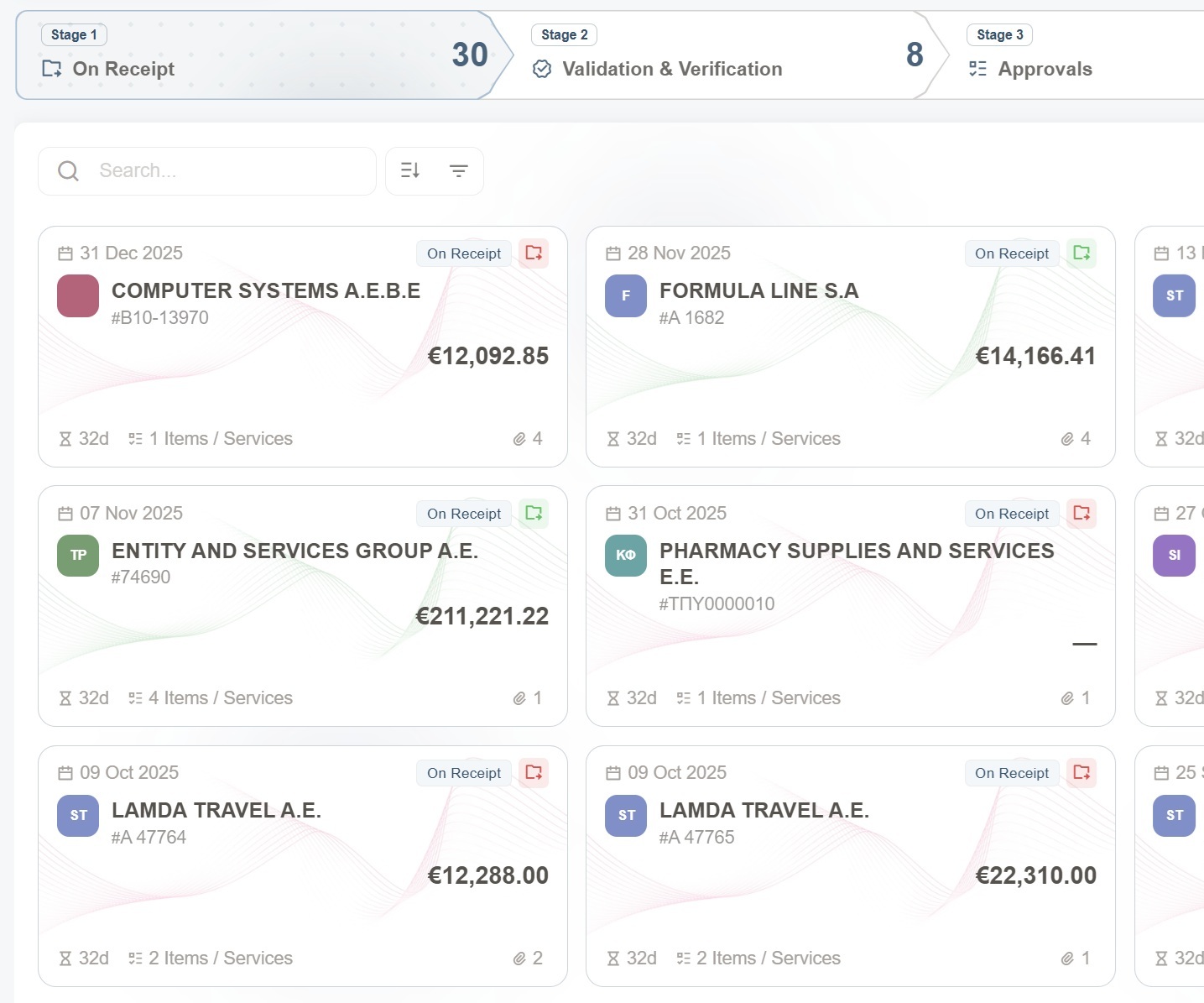The height and width of the screenshot is (1003, 1204).
Task: Click the red folder icon on Lamda Travel #A 47764 card
Action: pyautogui.click(x=534, y=772)
